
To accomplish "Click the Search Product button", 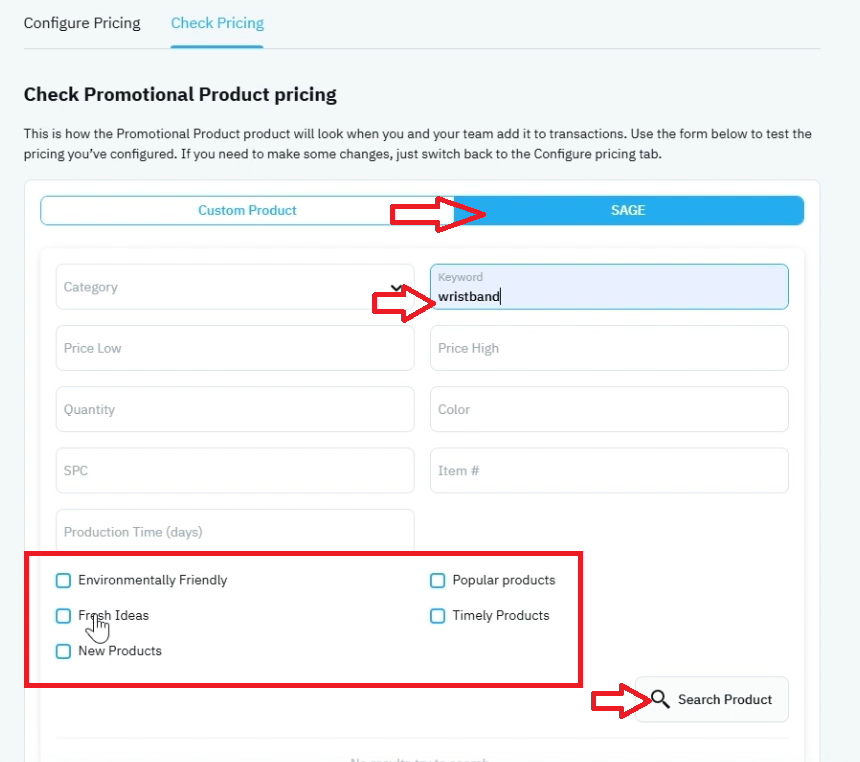I will [x=711, y=699].
